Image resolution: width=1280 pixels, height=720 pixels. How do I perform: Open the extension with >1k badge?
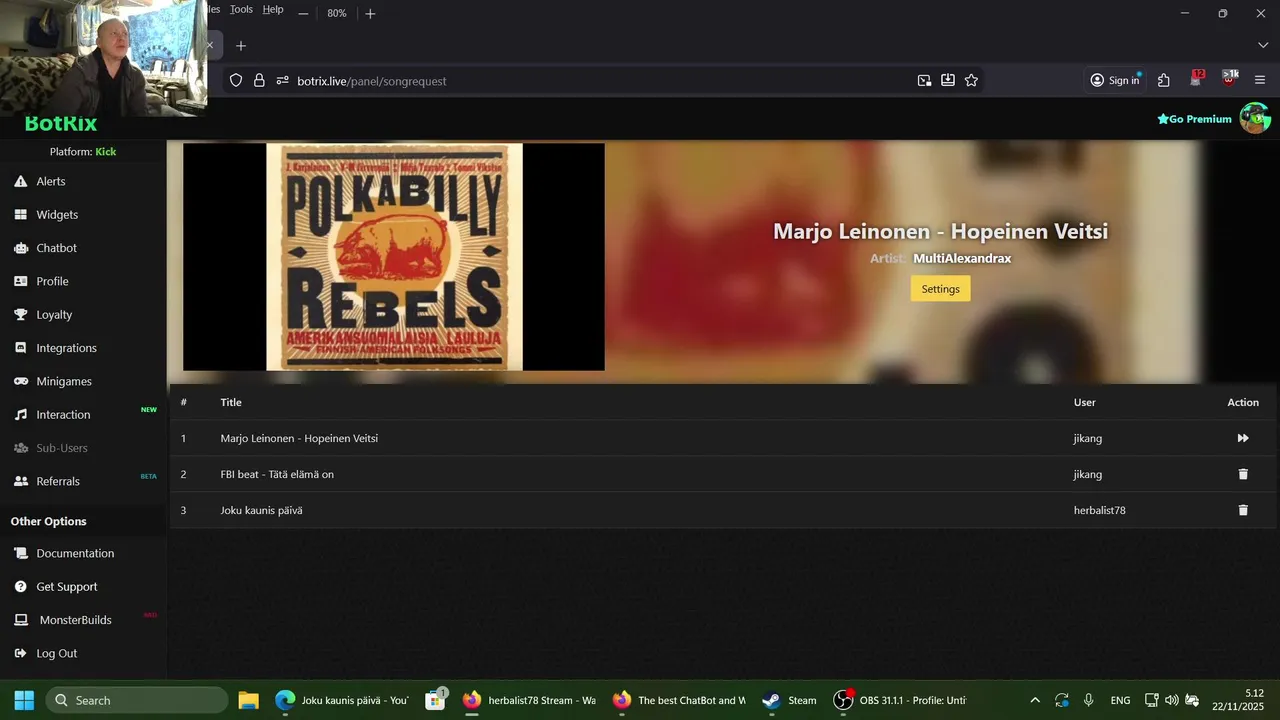click(1229, 79)
